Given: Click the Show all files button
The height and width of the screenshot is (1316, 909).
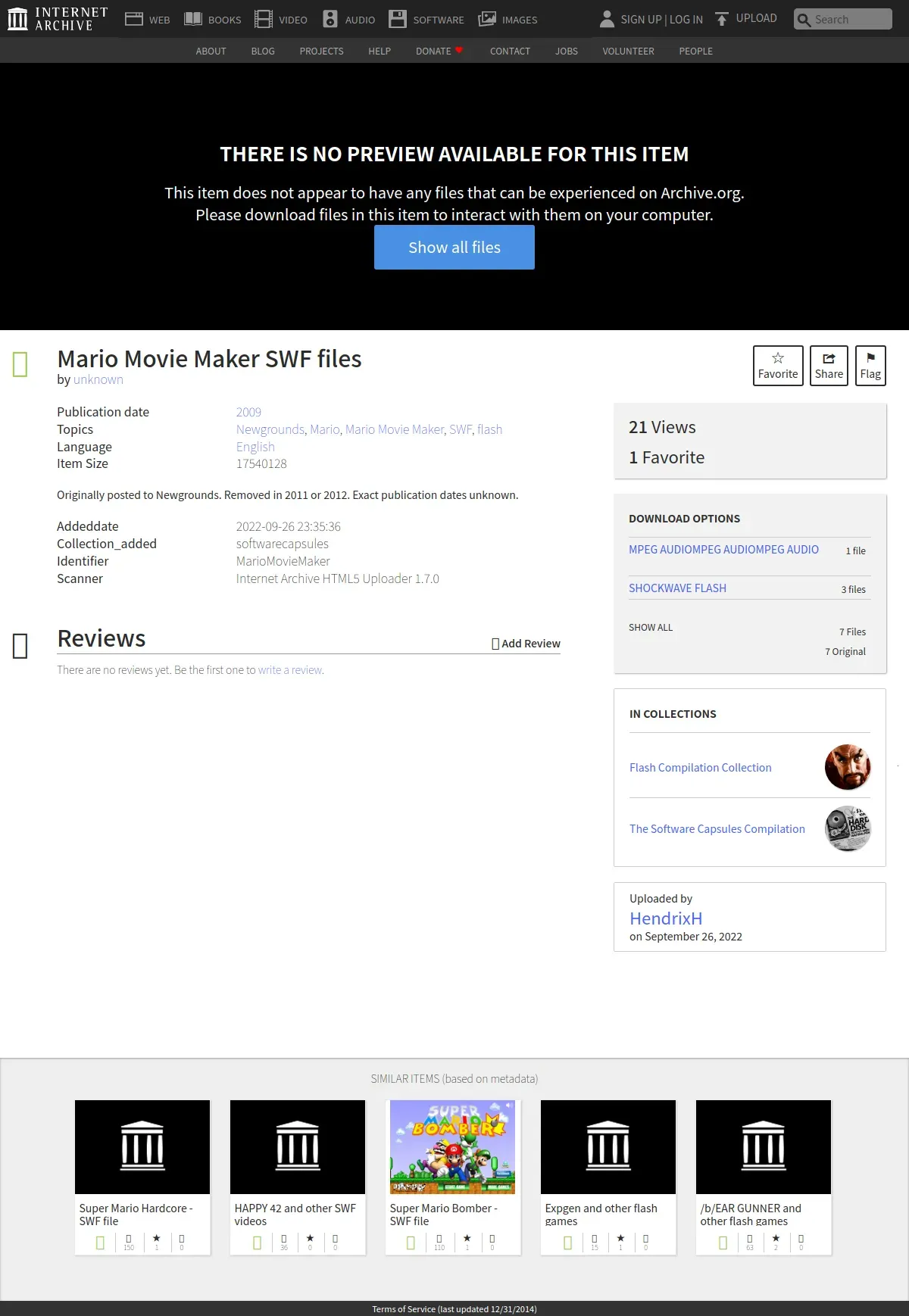Looking at the screenshot, I should tap(454, 248).
